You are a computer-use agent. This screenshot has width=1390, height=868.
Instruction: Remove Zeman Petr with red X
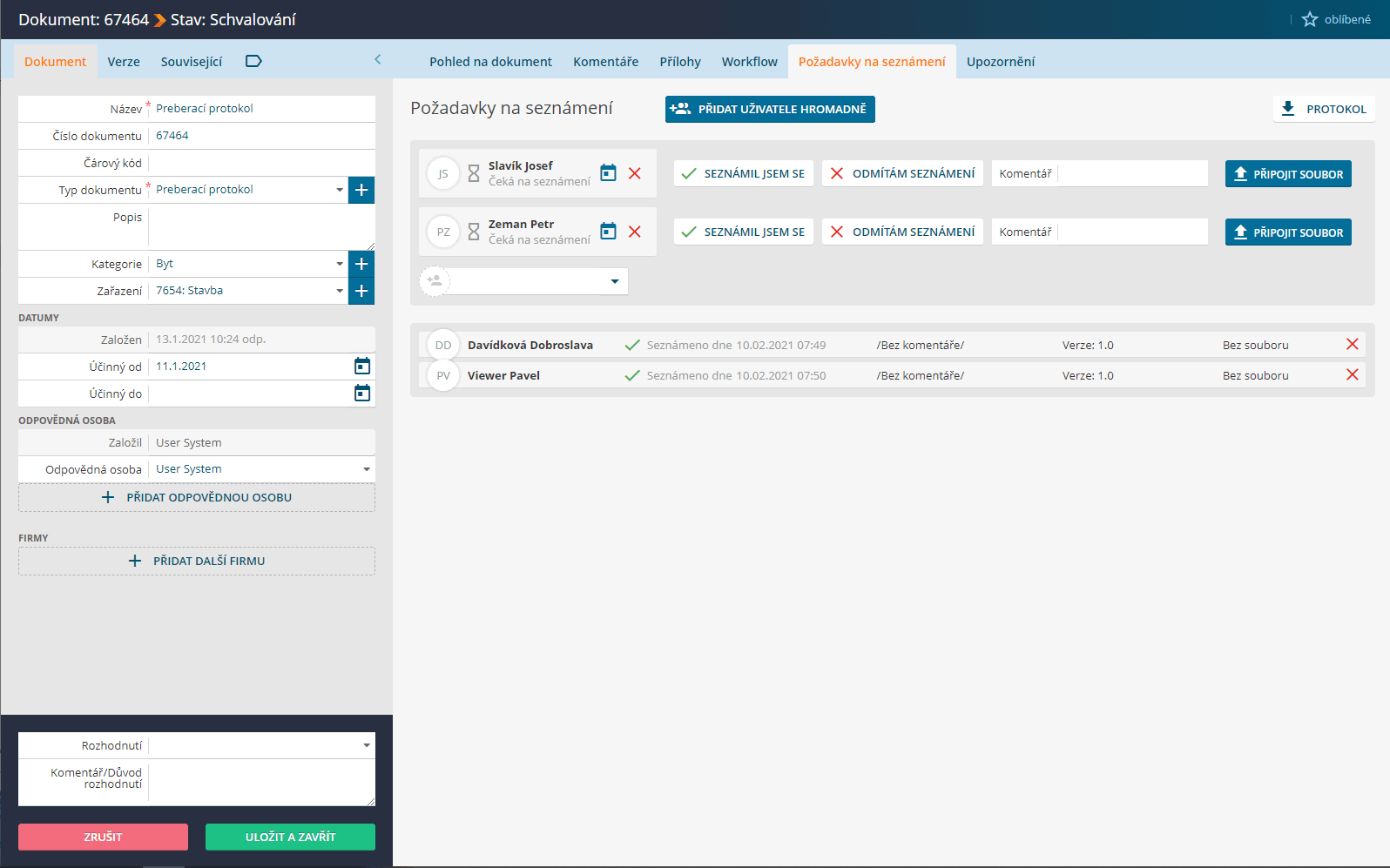click(x=635, y=232)
